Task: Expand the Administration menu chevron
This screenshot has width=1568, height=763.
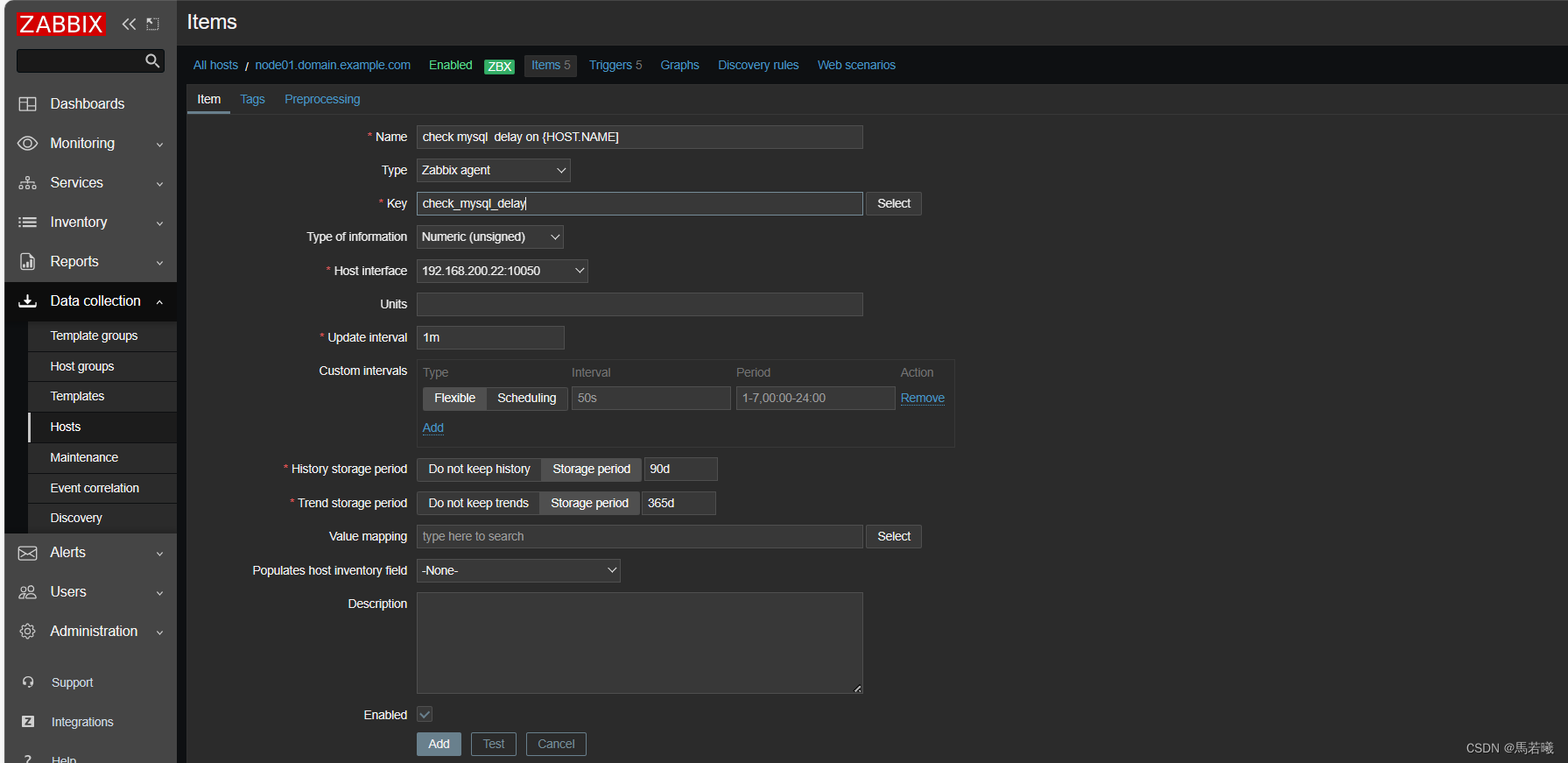Action: click(159, 632)
